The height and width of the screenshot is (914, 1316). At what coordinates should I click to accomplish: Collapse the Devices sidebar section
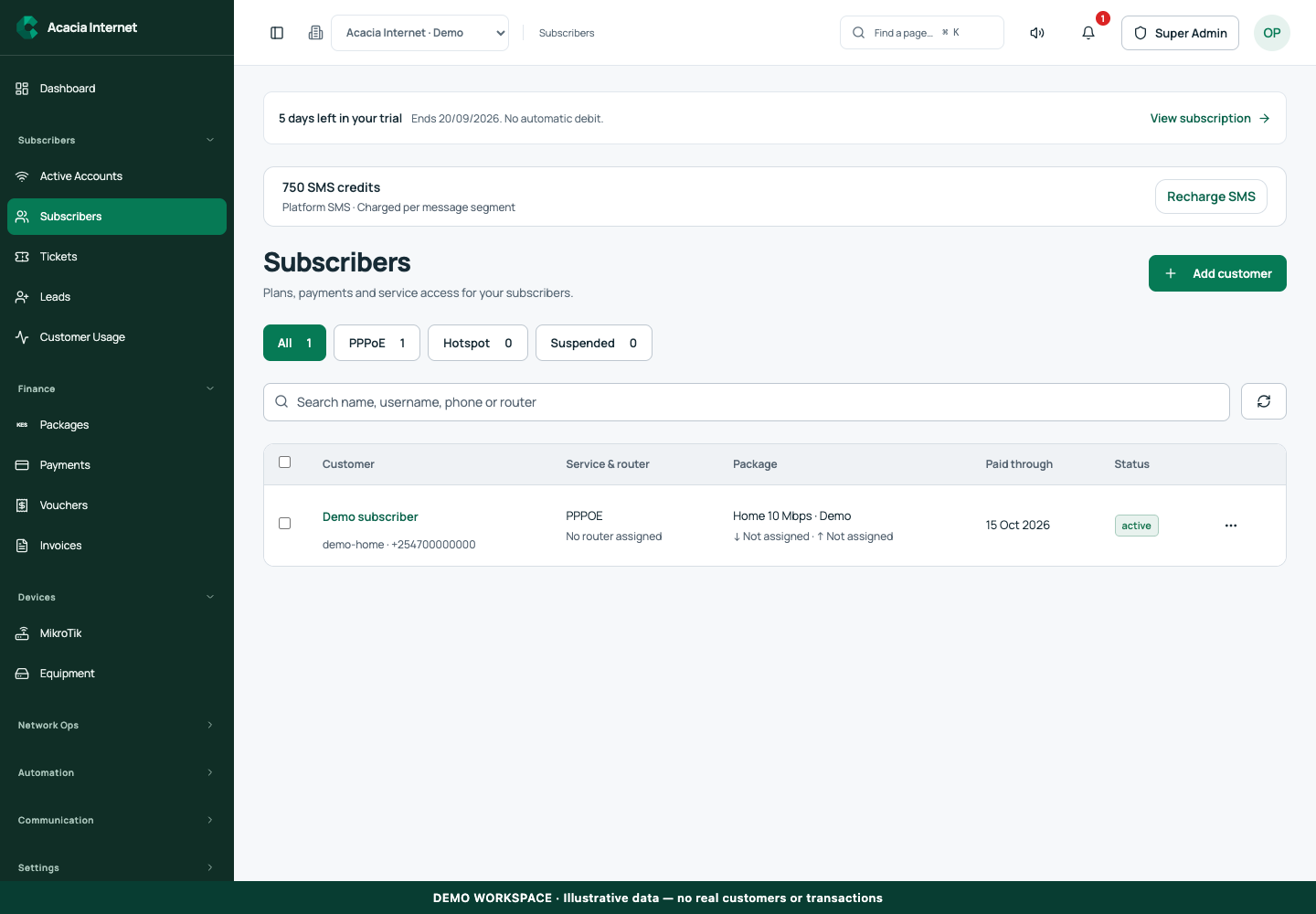(117, 597)
